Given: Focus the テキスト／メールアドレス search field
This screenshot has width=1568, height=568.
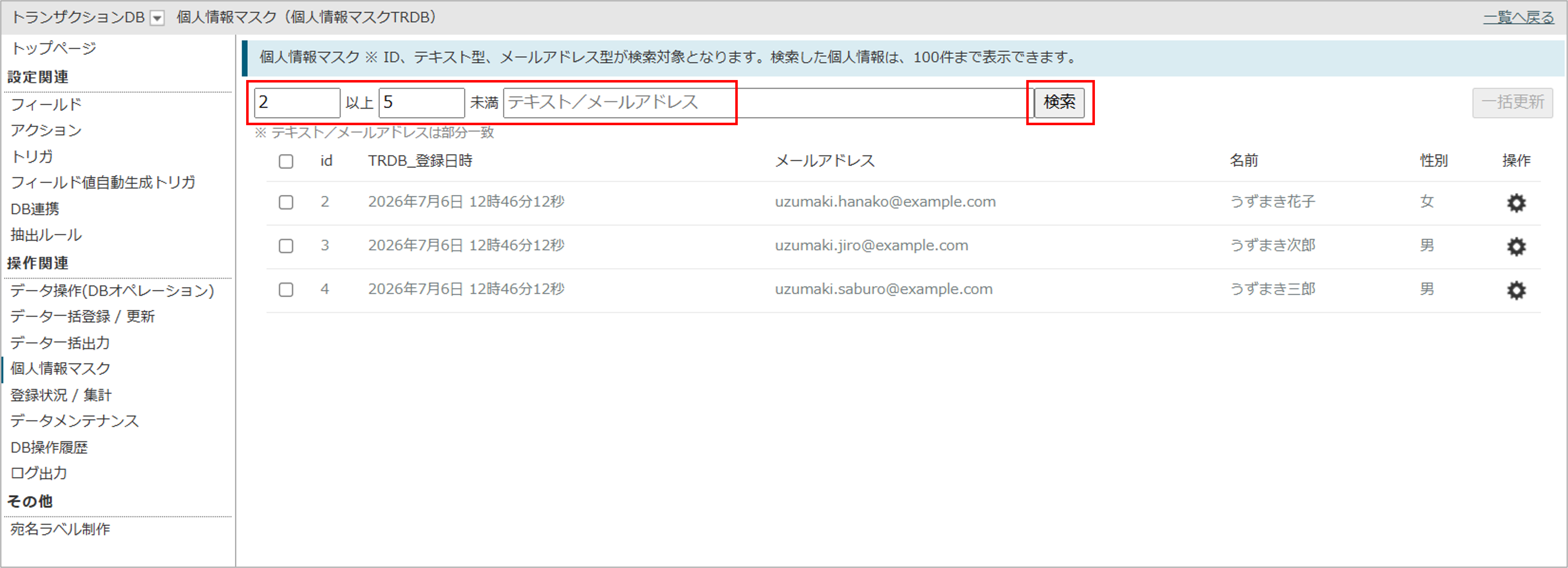Looking at the screenshot, I should coord(768,102).
